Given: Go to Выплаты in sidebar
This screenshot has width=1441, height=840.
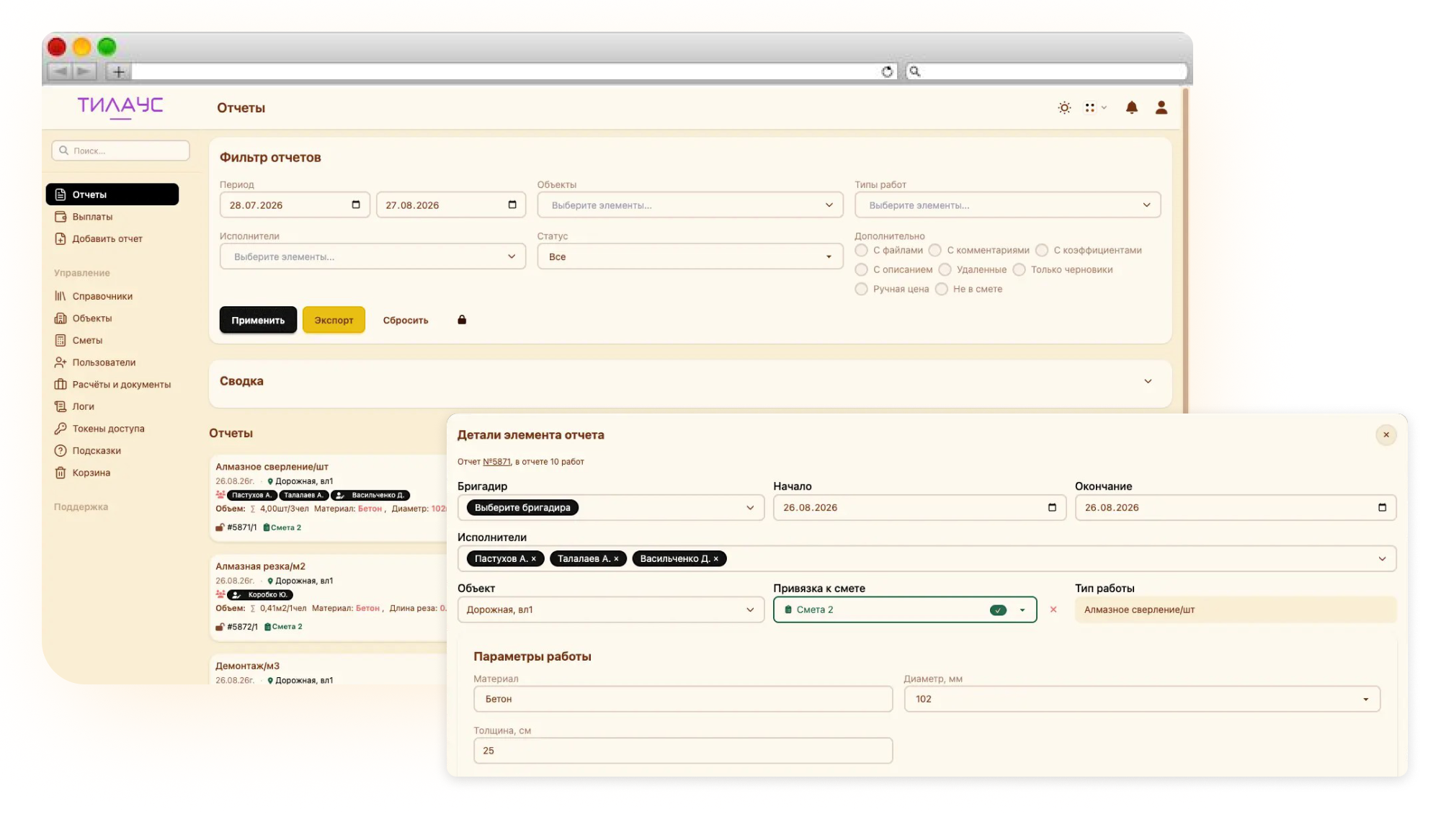Looking at the screenshot, I should coord(92,217).
